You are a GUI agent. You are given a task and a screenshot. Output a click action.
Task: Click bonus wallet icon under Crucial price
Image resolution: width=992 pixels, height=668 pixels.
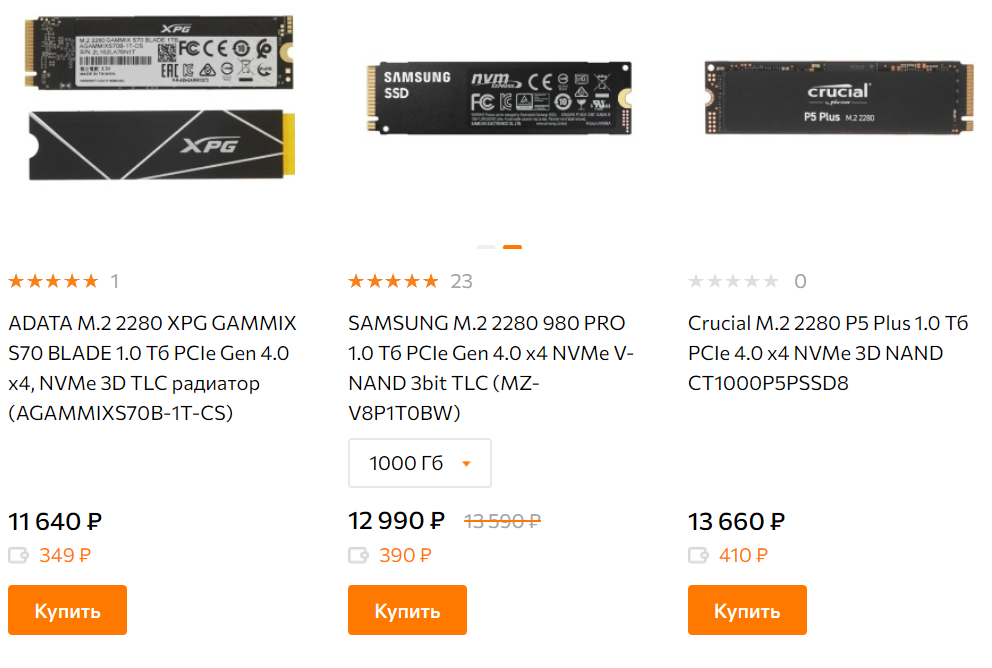click(x=698, y=555)
